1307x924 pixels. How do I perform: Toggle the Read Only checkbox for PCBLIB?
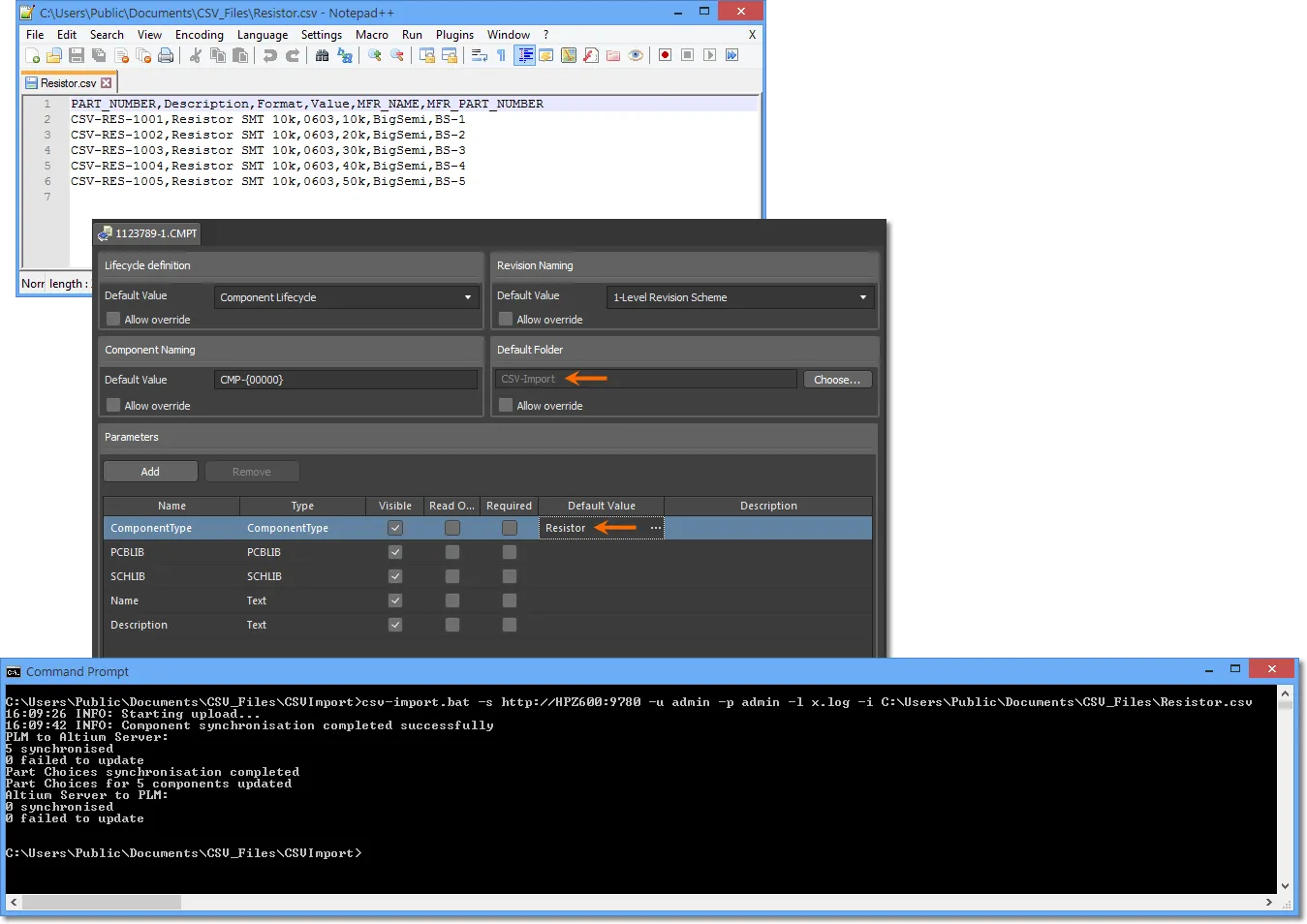452,552
